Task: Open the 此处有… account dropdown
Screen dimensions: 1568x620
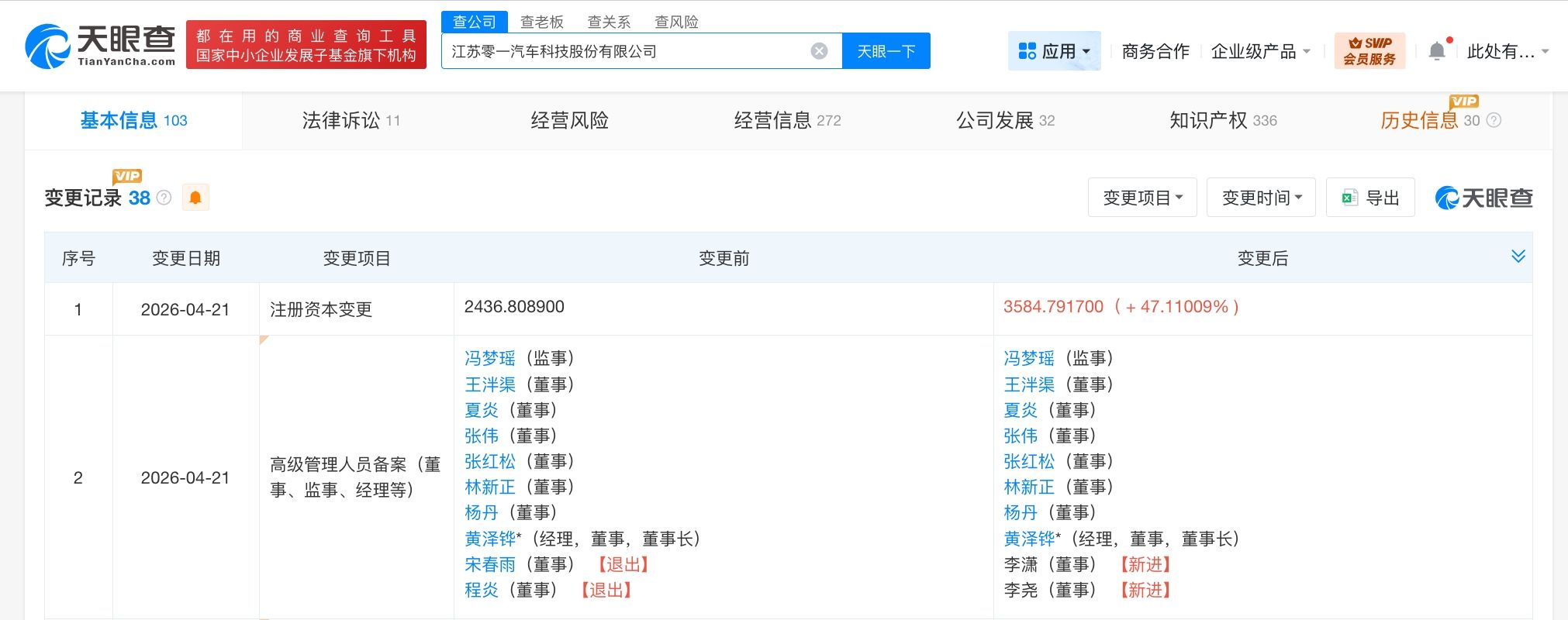Action: [x=1508, y=51]
